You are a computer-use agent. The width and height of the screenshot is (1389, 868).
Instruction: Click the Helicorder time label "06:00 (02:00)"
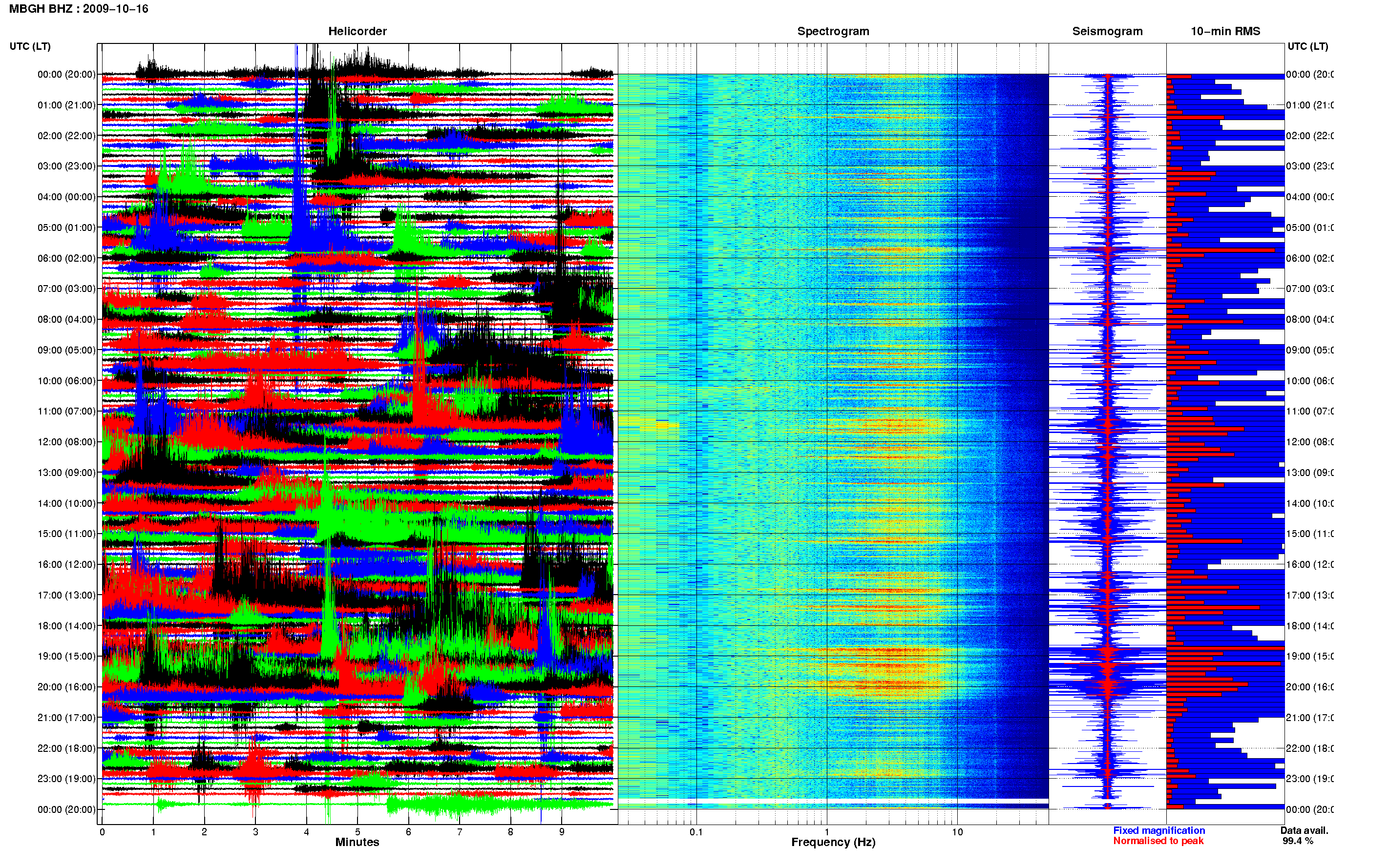66,258
